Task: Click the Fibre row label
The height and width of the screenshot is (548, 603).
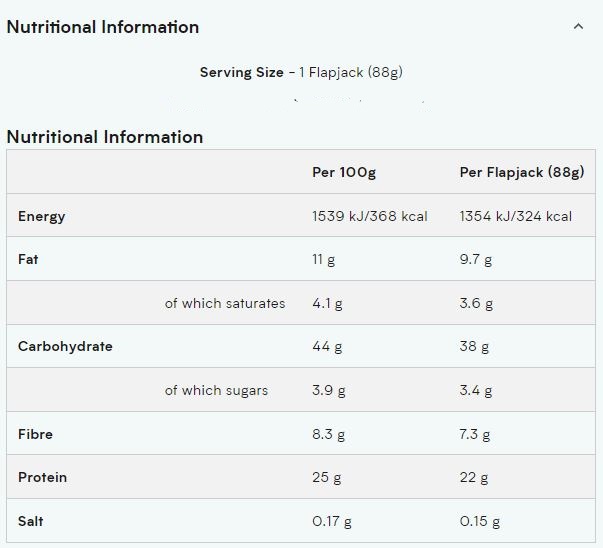Action: click(35, 434)
